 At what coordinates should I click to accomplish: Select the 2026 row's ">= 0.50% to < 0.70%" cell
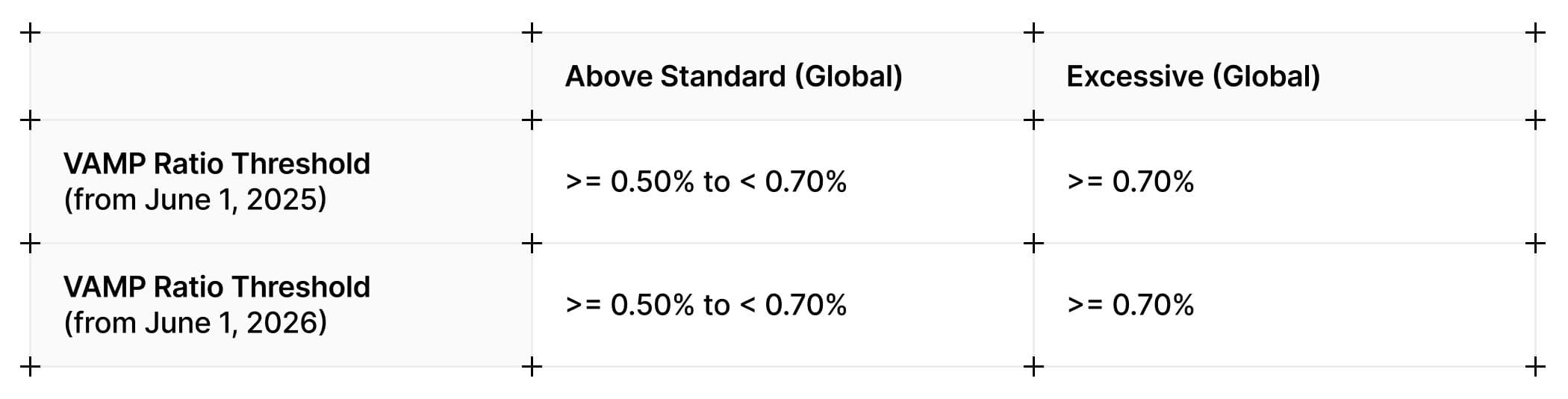[706, 305]
